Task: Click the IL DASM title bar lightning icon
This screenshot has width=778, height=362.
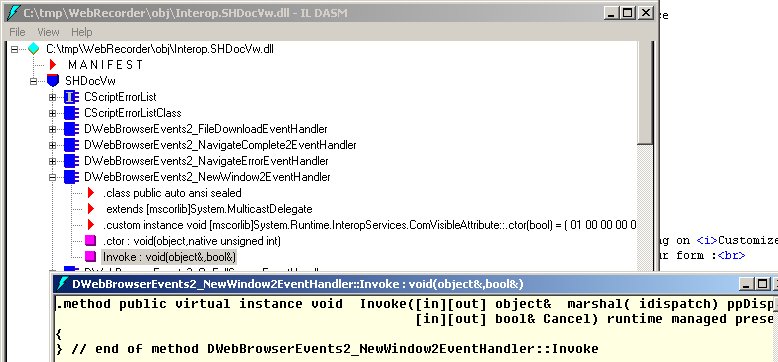Action: coord(13,13)
